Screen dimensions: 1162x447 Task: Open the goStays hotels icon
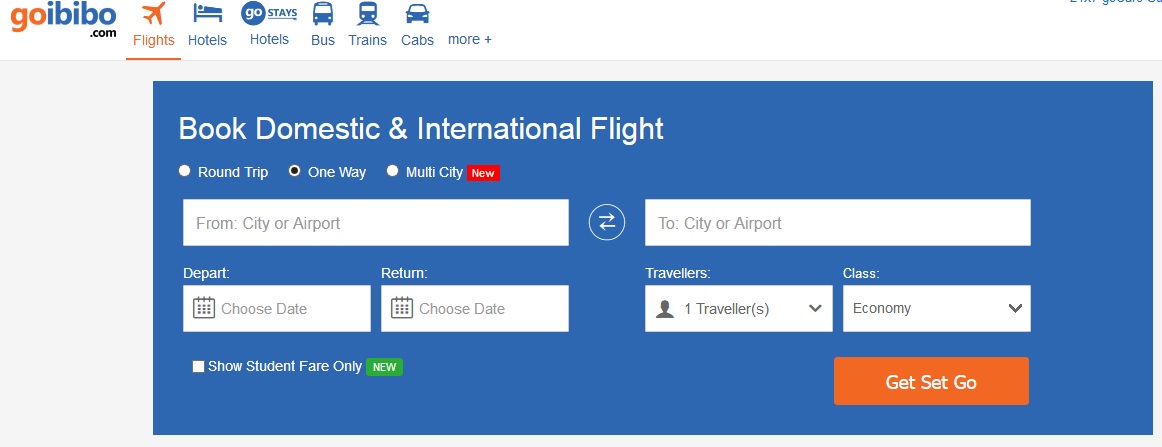269,13
